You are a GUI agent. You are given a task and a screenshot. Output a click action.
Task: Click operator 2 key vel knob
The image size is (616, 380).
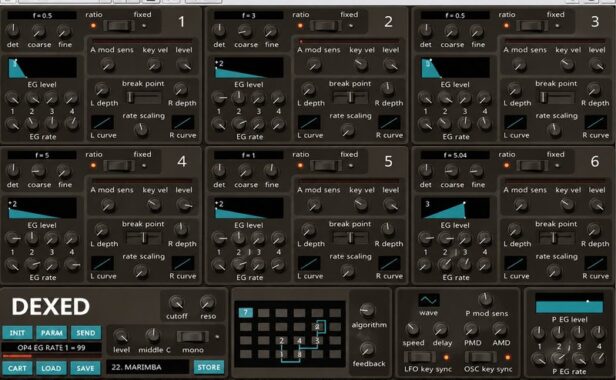tap(360, 64)
